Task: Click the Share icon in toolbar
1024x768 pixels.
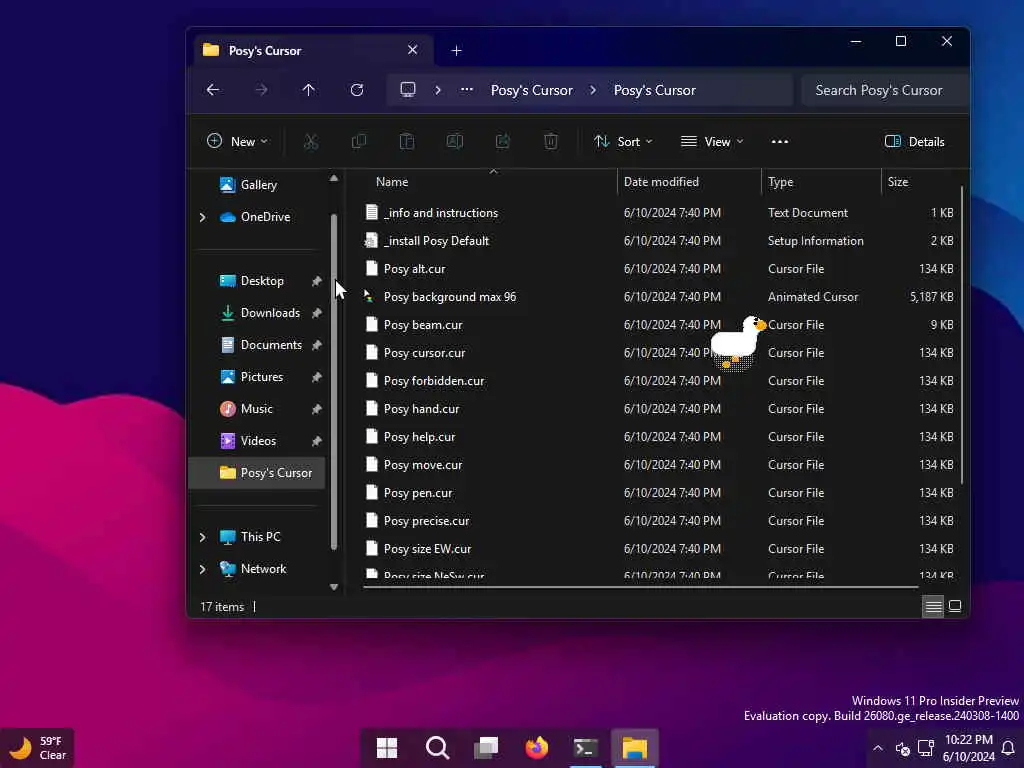Action: click(503, 141)
